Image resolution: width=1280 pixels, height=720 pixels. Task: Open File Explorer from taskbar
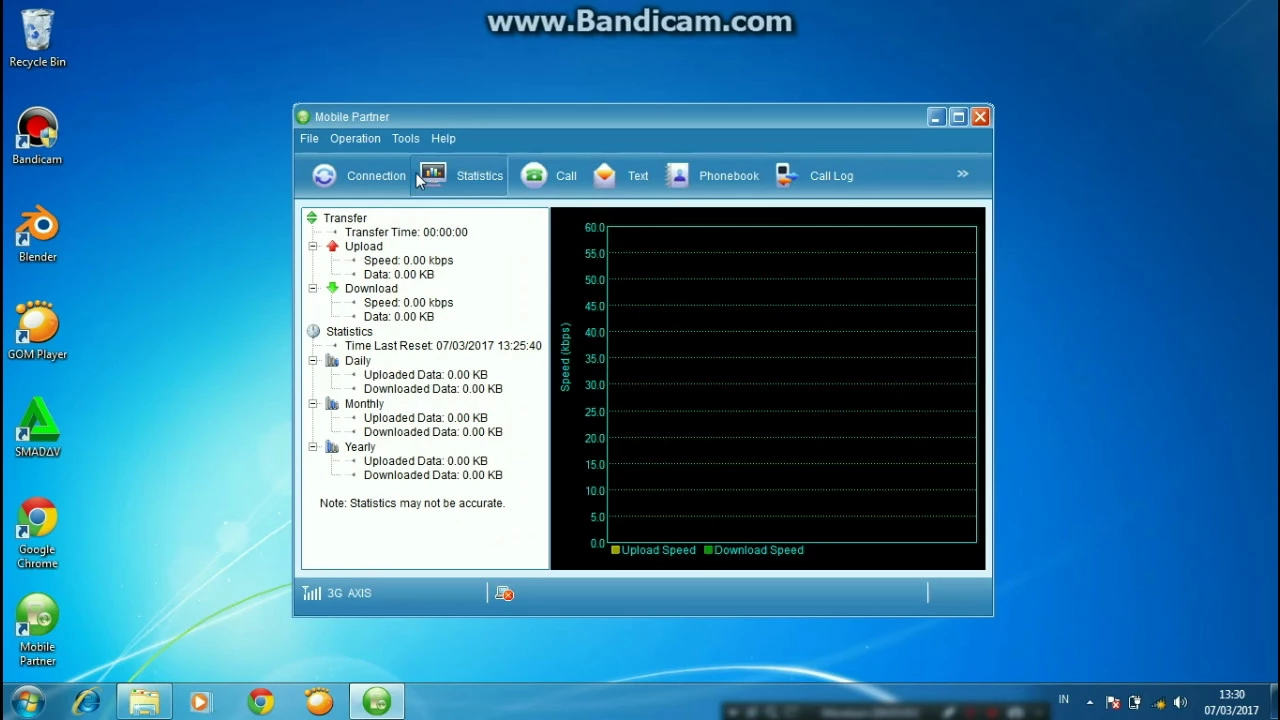(144, 702)
